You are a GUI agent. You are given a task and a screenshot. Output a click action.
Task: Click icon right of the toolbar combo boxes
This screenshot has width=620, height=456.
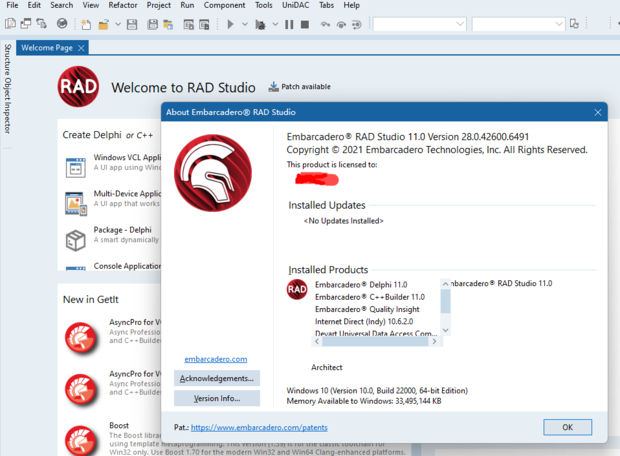[575, 24]
